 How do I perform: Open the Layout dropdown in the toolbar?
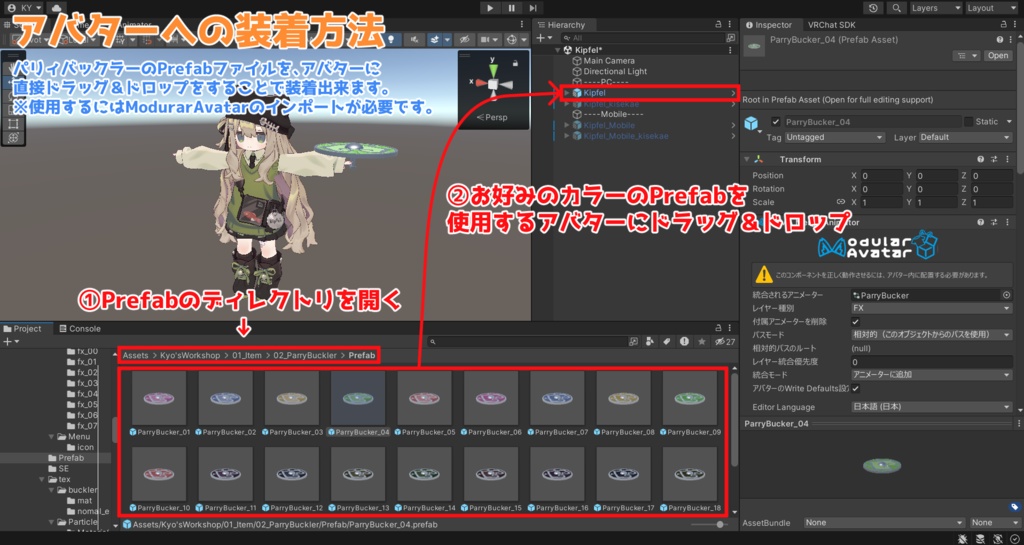point(991,8)
